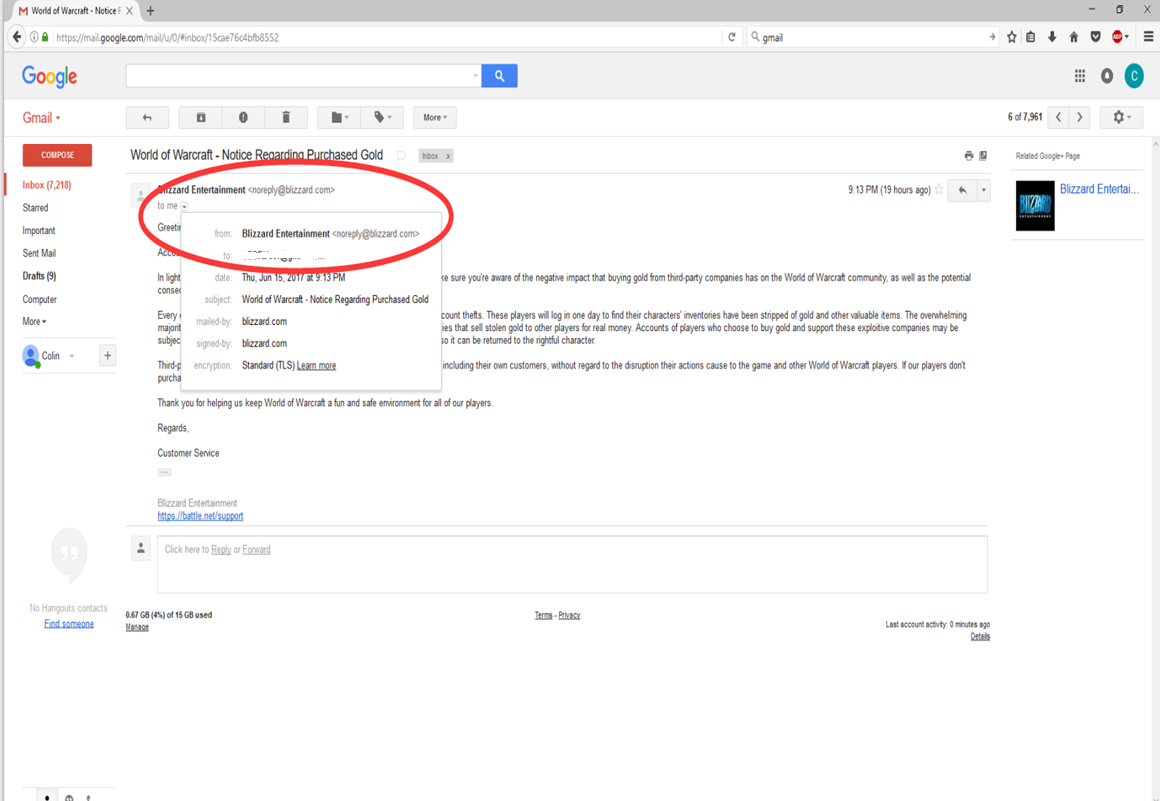This screenshot has width=1160, height=801.
Task: Open account avatar C
Action: coord(1134,75)
